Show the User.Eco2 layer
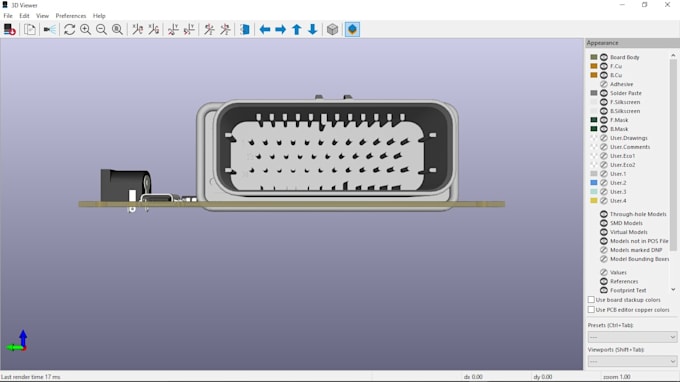The height and width of the screenshot is (382, 680). (604, 165)
